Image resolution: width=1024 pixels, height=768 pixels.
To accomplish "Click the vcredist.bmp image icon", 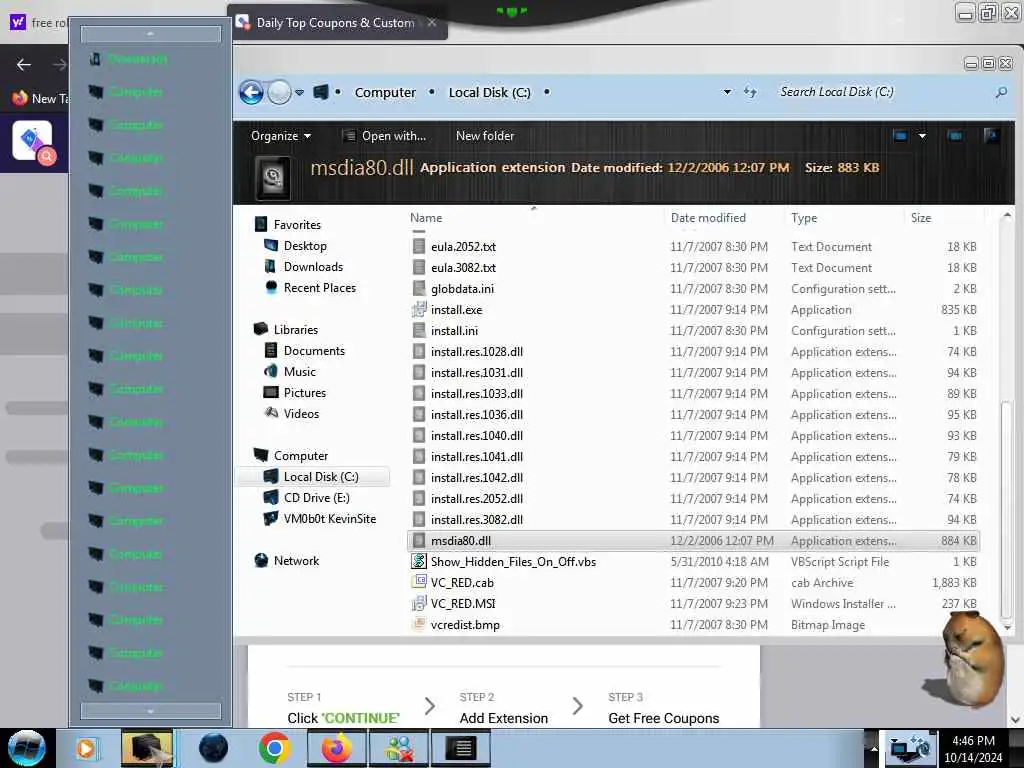I will [x=419, y=624].
